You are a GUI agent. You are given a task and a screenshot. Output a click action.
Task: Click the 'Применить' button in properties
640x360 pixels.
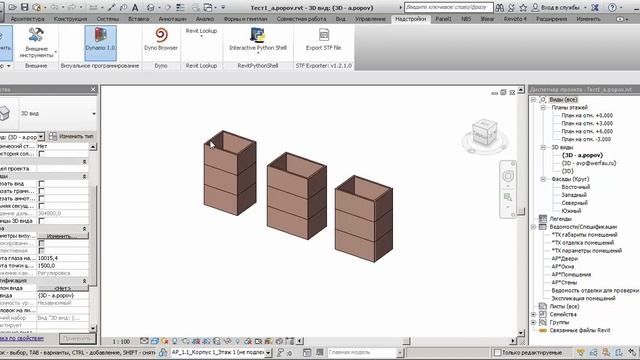point(77,338)
